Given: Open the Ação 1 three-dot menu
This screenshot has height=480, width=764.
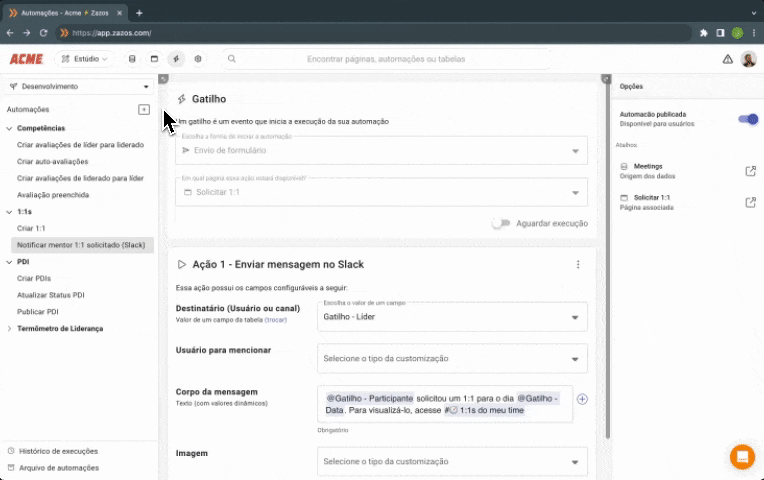Looking at the screenshot, I should (x=578, y=265).
